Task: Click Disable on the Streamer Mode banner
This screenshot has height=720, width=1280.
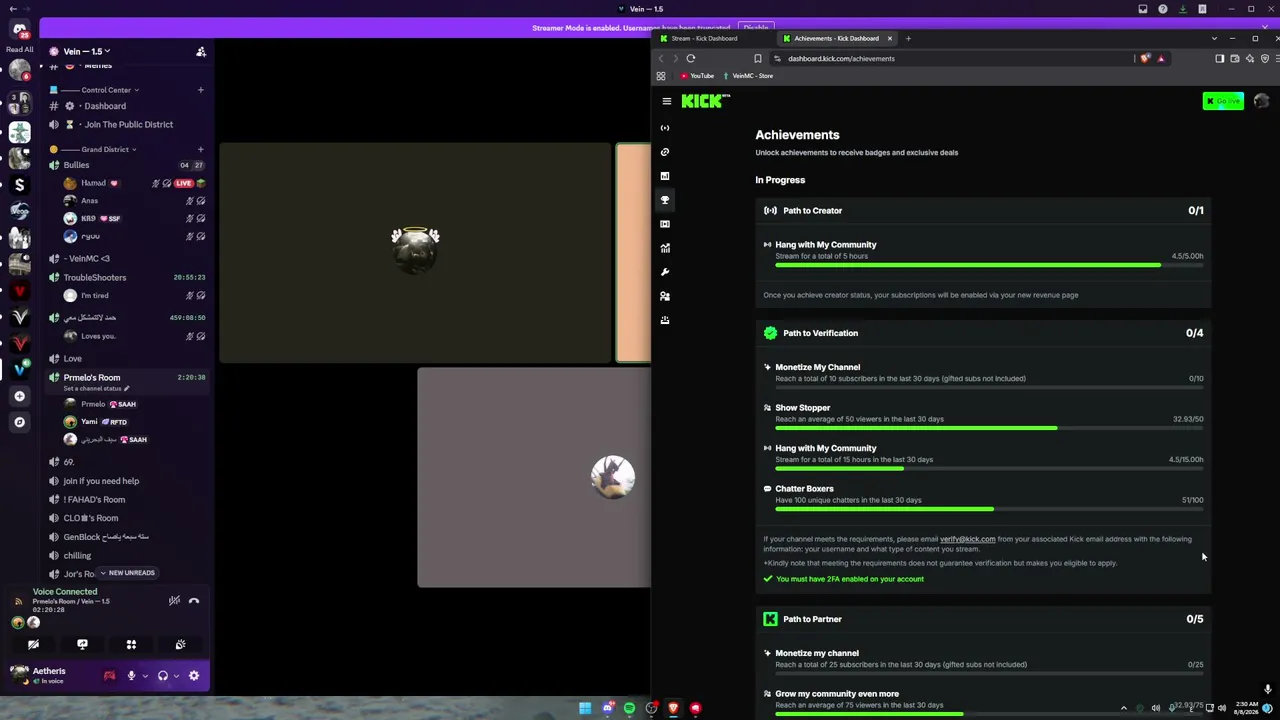Action: 756,28
